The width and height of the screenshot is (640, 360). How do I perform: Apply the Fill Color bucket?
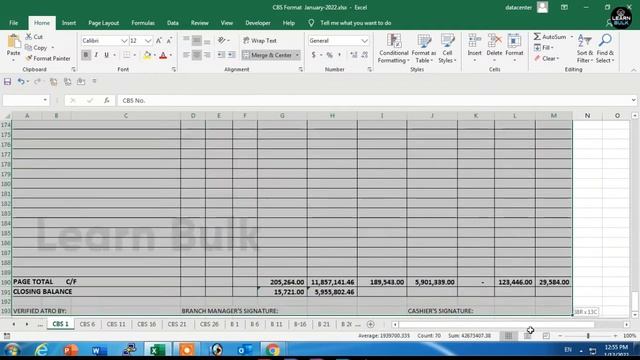point(147,55)
